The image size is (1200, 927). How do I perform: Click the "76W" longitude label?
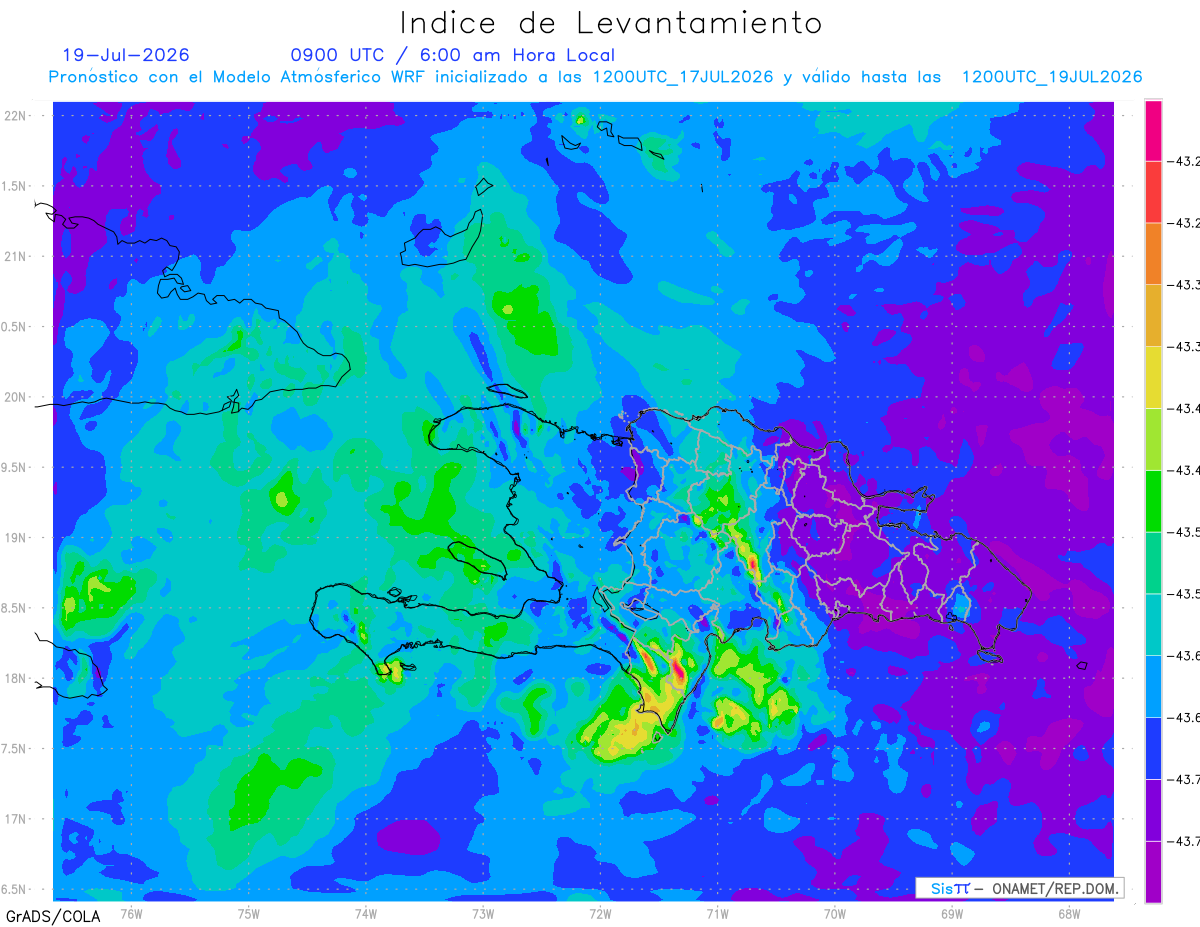click(x=131, y=912)
